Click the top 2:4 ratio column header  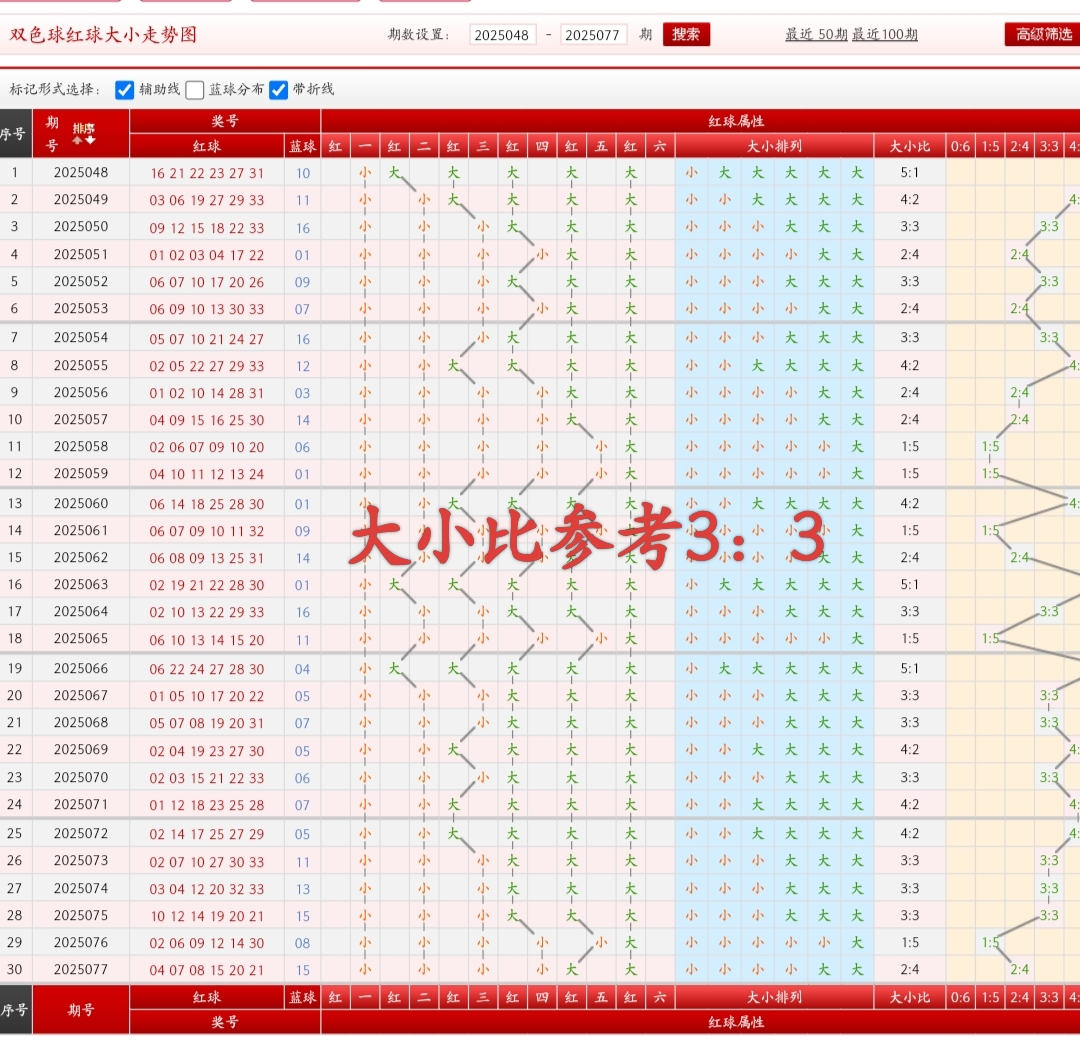pyautogui.click(x=1019, y=146)
